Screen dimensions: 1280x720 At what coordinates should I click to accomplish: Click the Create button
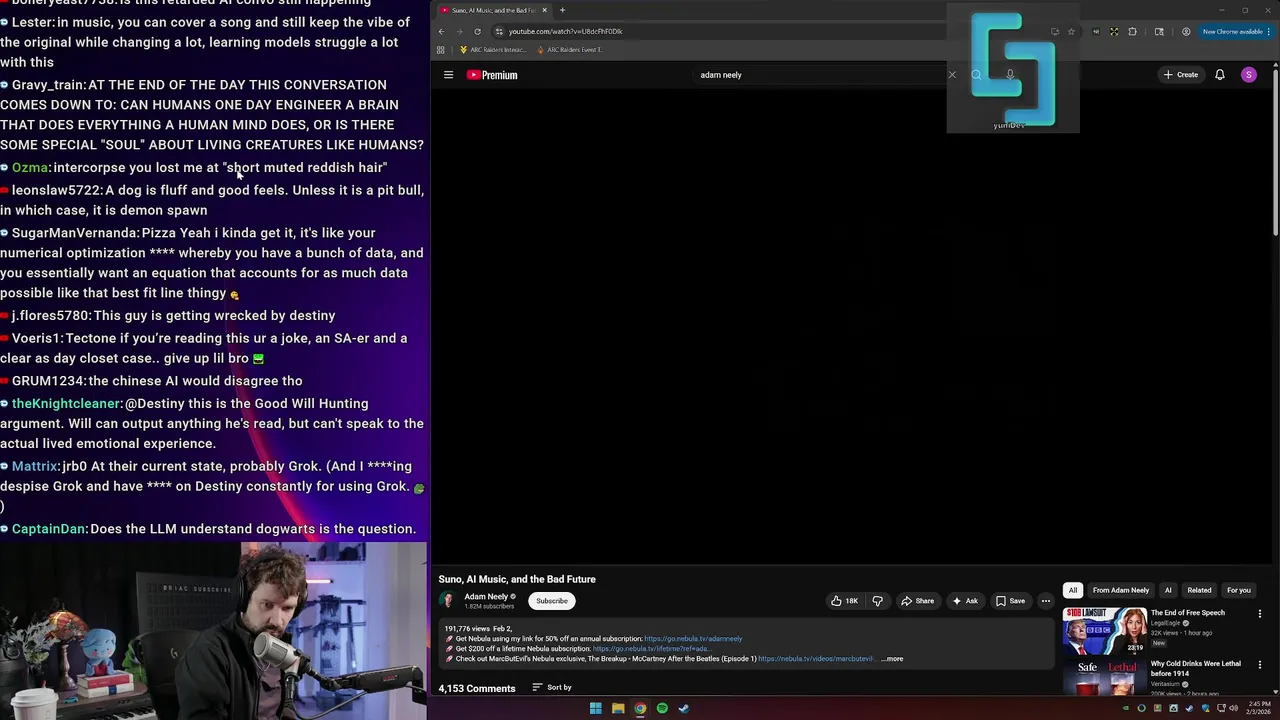pyautogui.click(x=1180, y=75)
